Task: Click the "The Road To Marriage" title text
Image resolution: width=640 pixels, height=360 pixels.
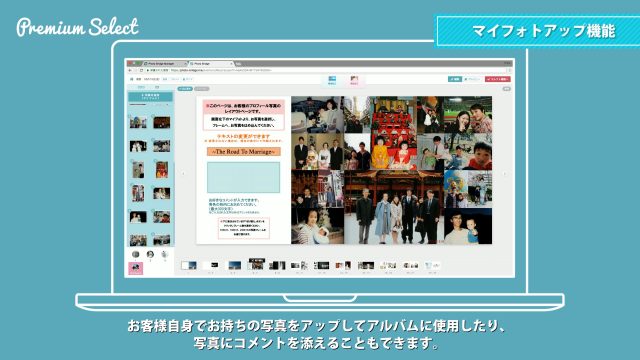Action: point(244,151)
